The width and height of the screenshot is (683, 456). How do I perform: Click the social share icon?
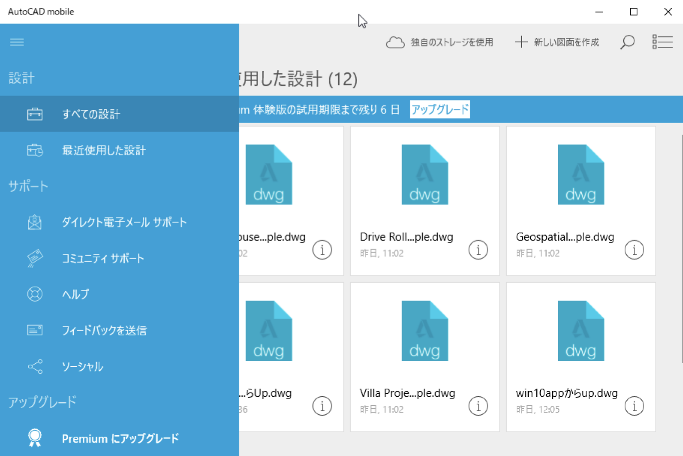point(35,366)
